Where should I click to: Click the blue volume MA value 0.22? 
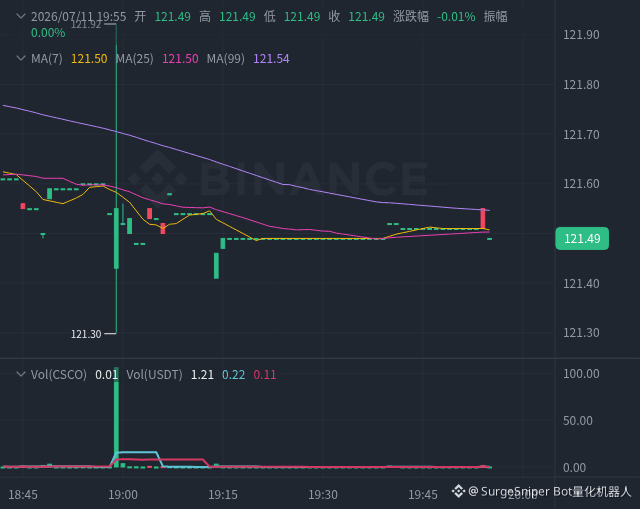pyautogui.click(x=233, y=375)
